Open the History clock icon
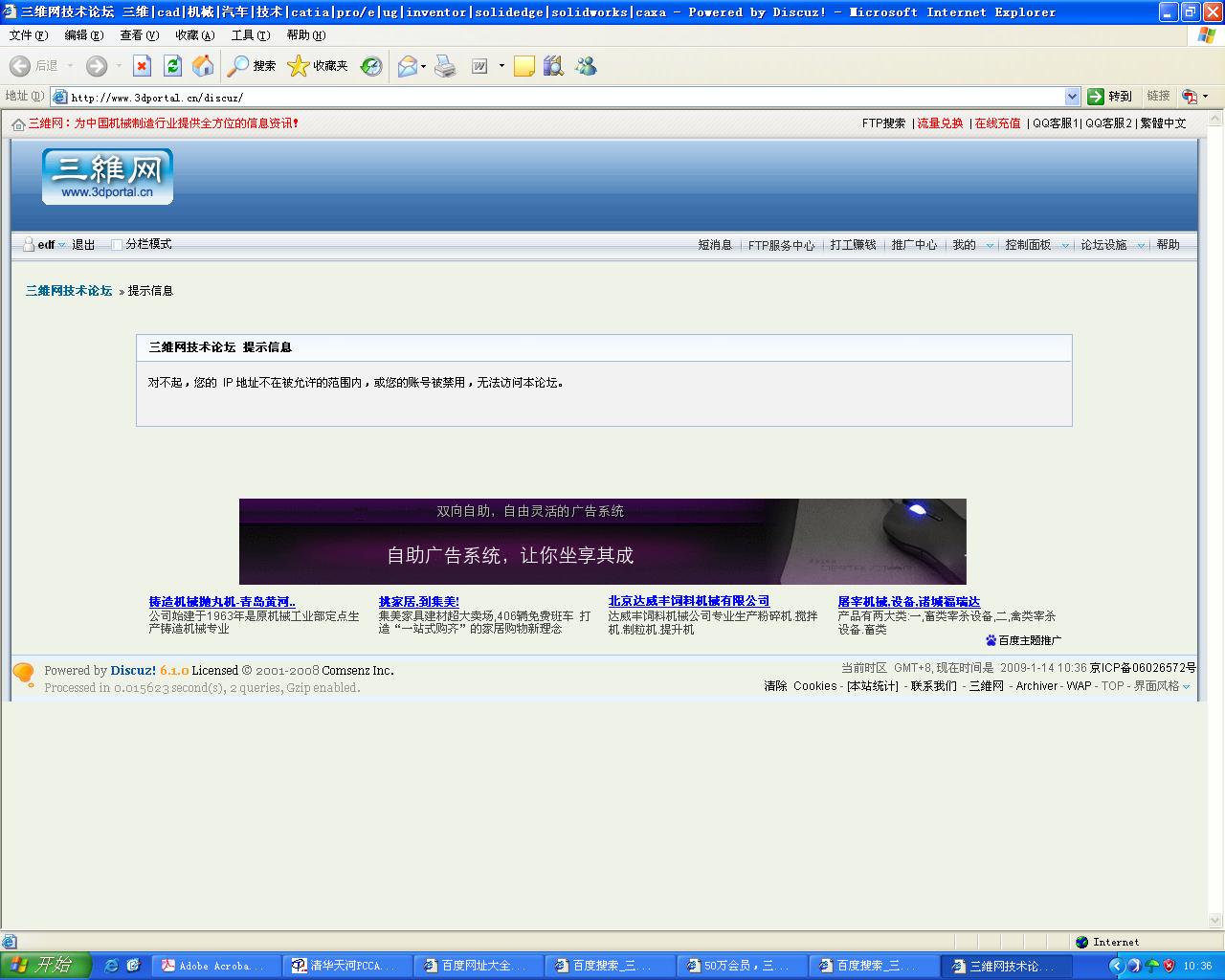 pyautogui.click(x=371, y=65)
